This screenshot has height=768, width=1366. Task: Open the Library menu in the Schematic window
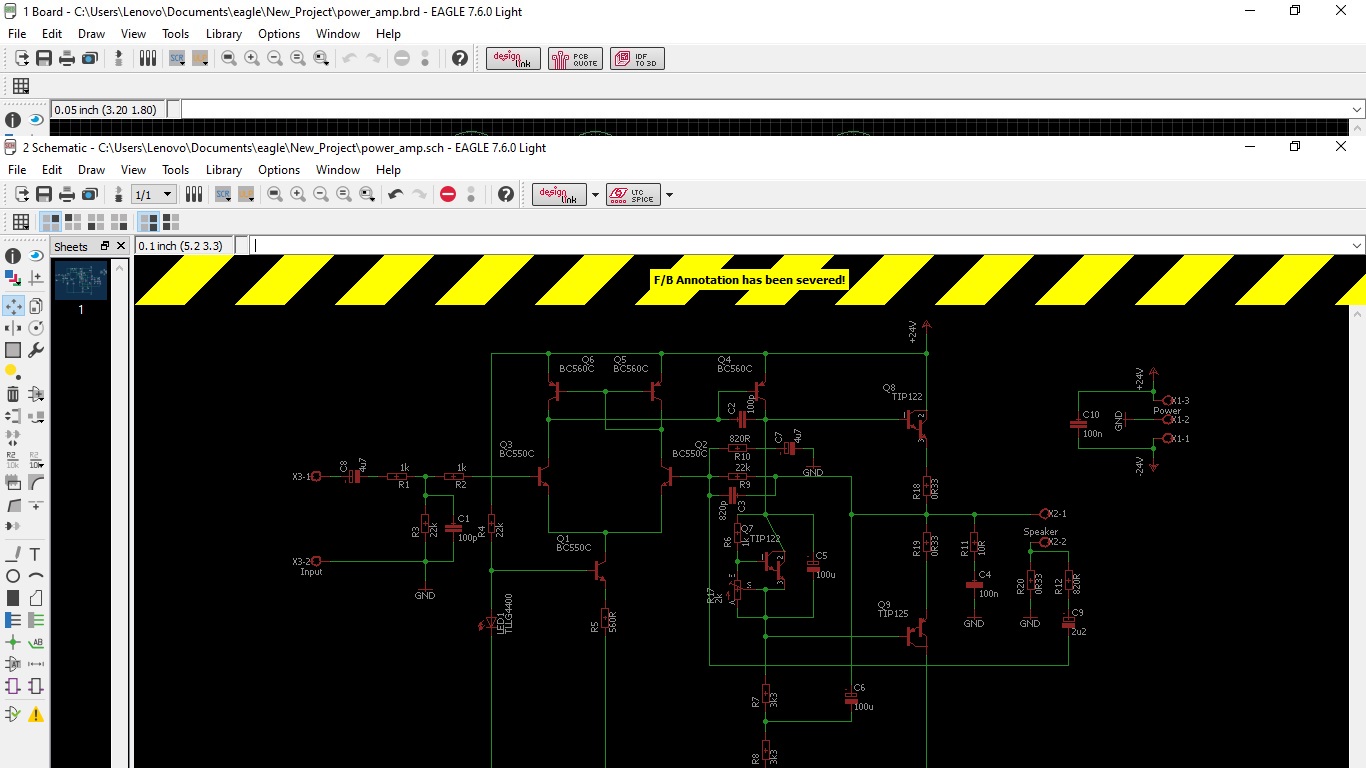pyautogui.click(x=224, y=169)
